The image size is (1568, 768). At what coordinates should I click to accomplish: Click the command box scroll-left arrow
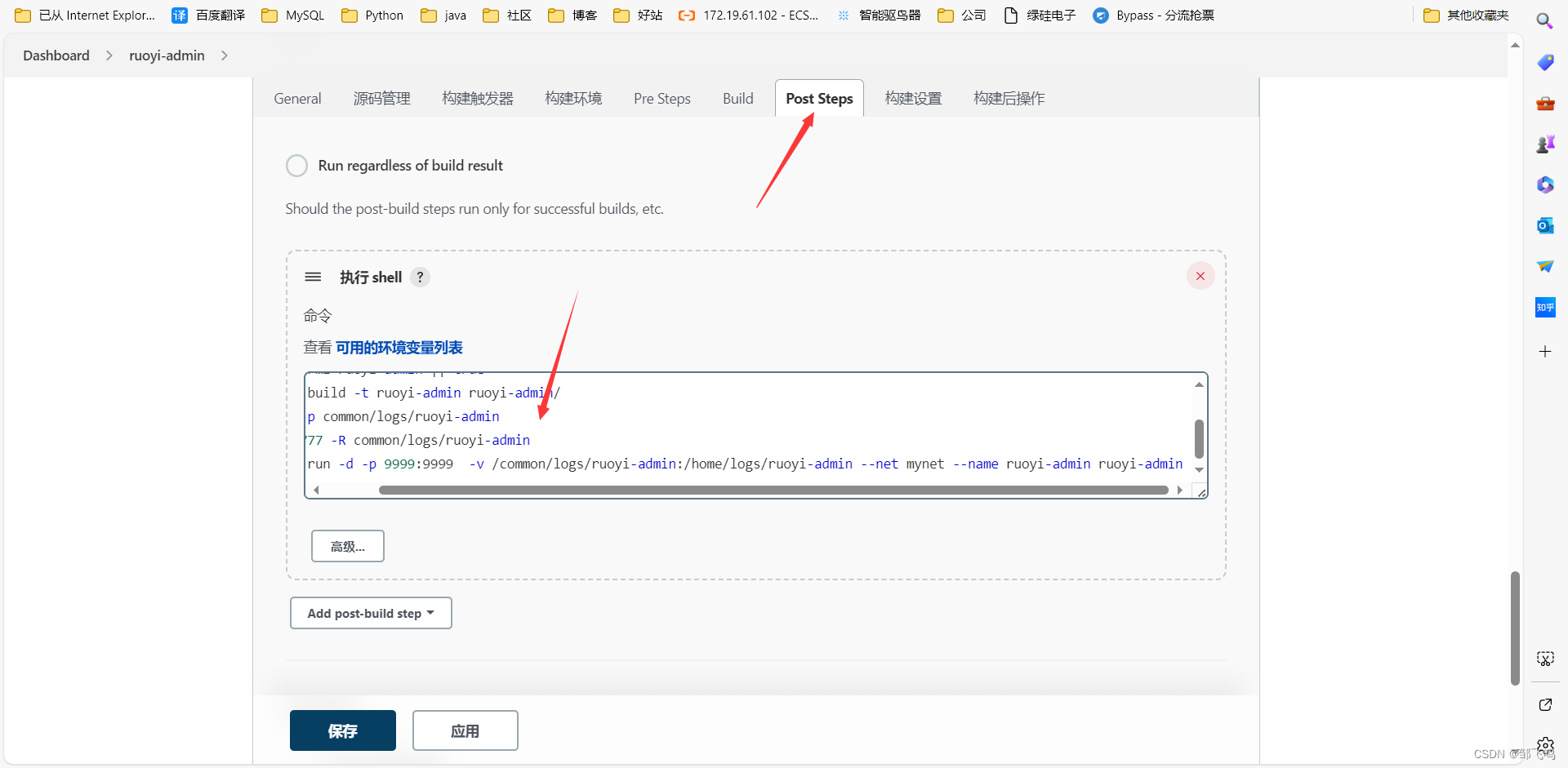pos(316,491)
